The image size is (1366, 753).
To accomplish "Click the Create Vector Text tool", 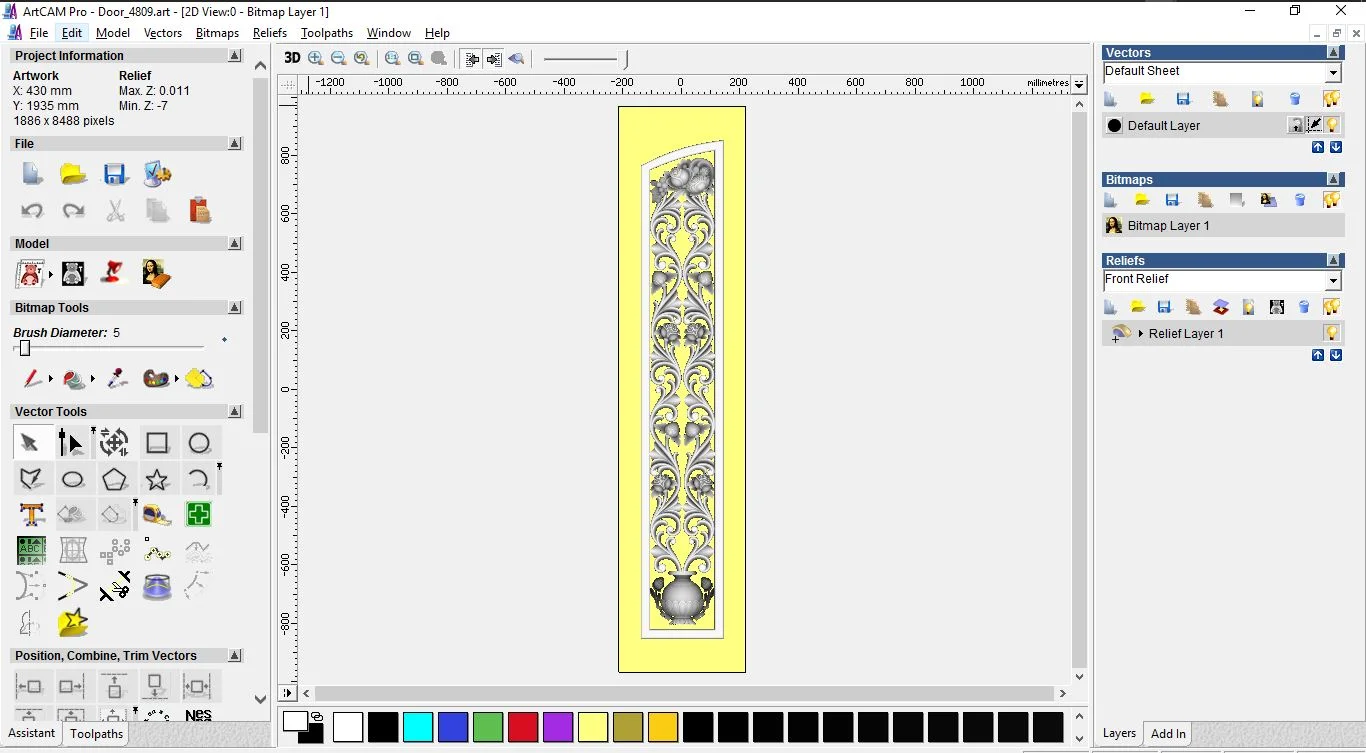I will click(x=32, y=515).
